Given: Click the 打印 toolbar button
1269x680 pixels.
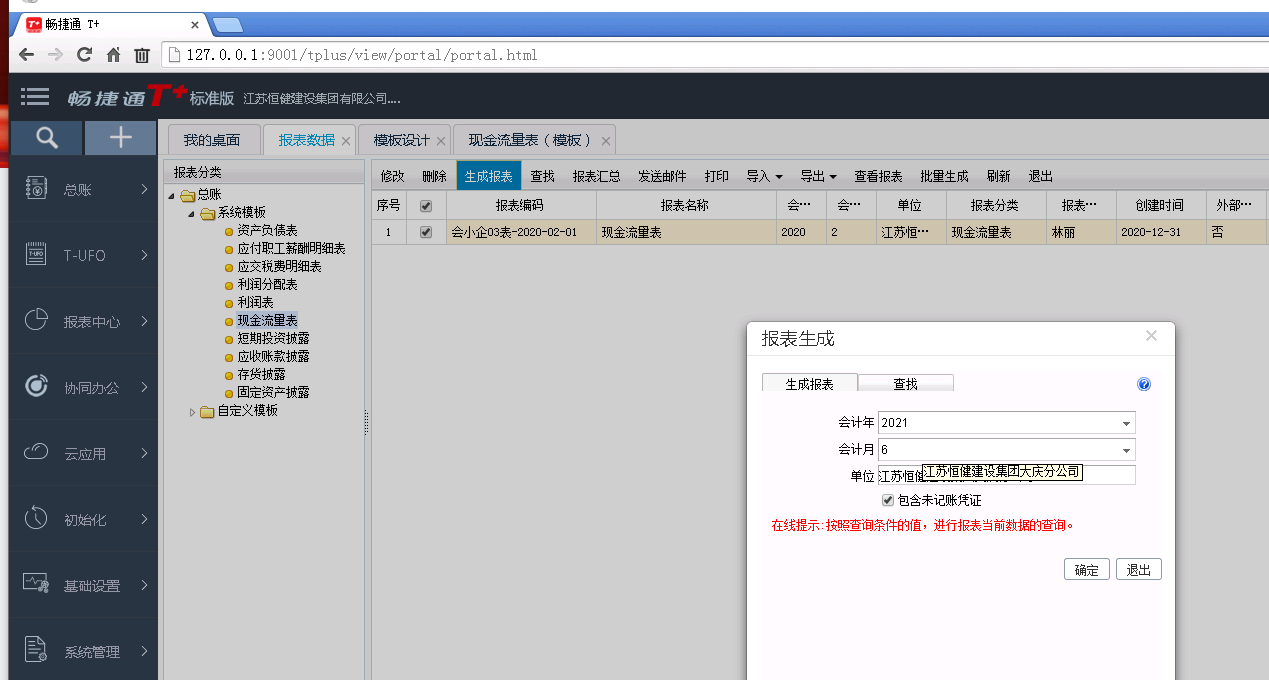Looking at the screenshot, I should tap(716, 176).
